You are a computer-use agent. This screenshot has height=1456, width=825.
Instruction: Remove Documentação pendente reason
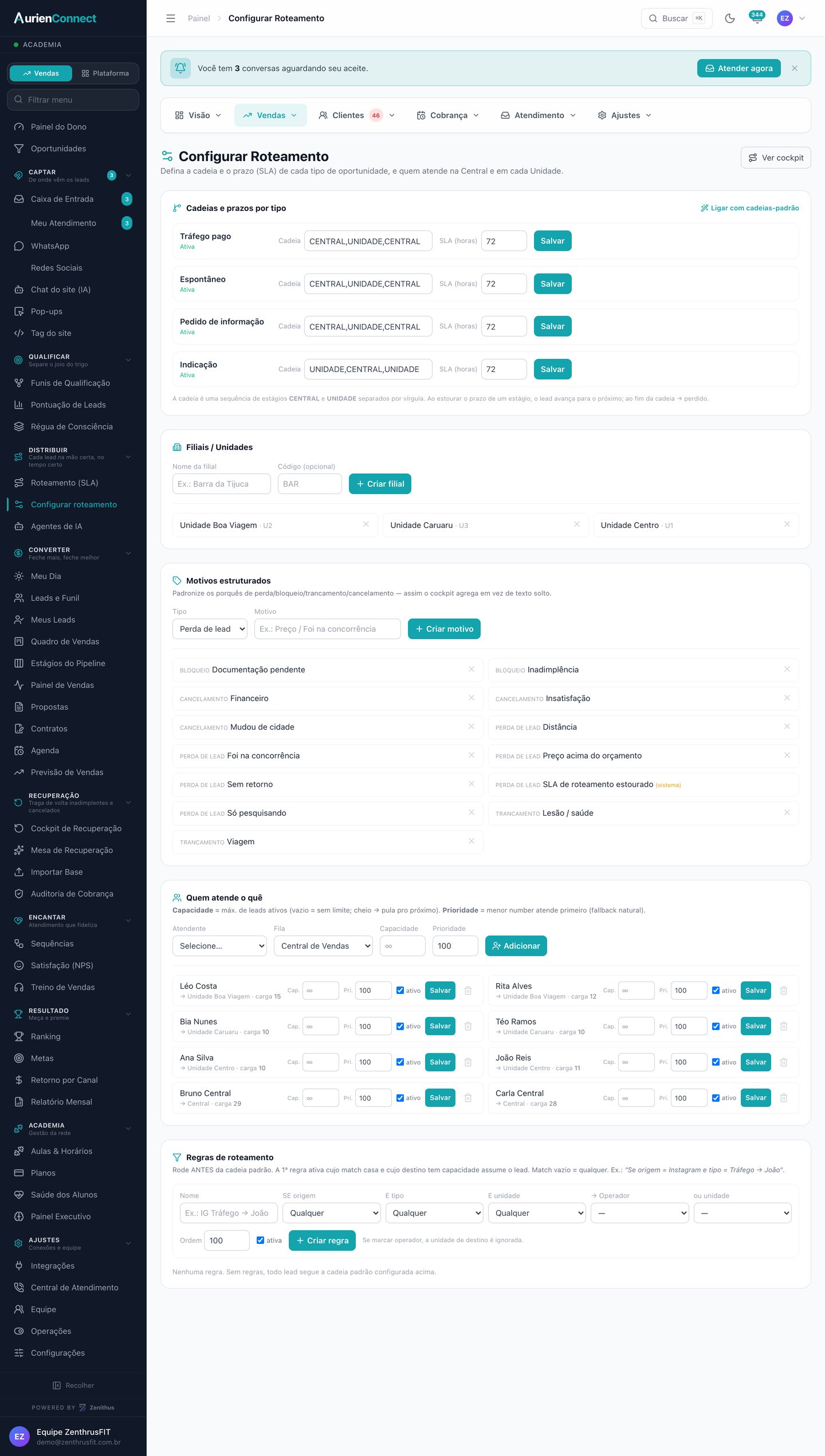coord(472,669)
